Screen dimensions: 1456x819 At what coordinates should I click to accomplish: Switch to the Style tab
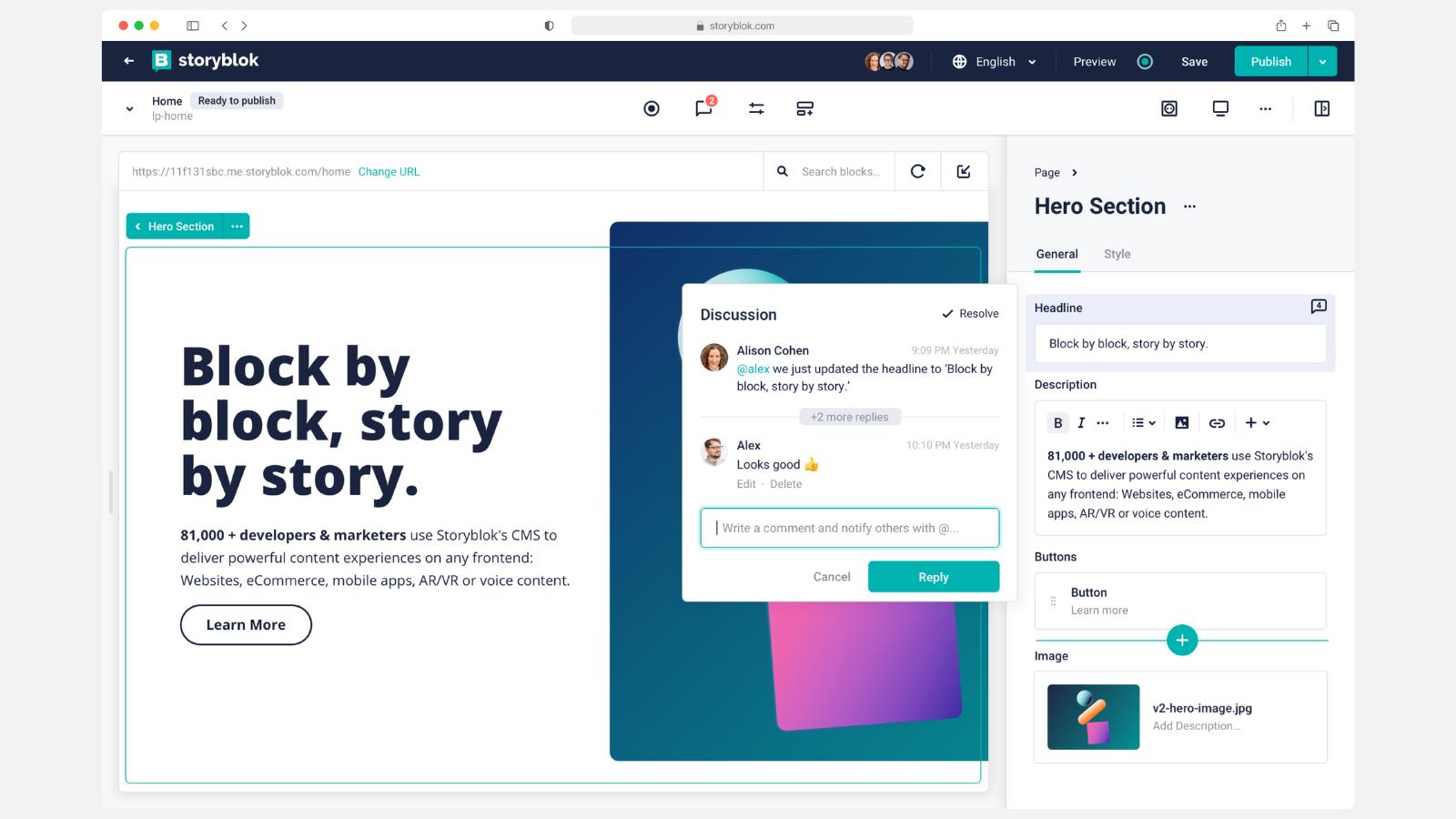[1117, 255]
